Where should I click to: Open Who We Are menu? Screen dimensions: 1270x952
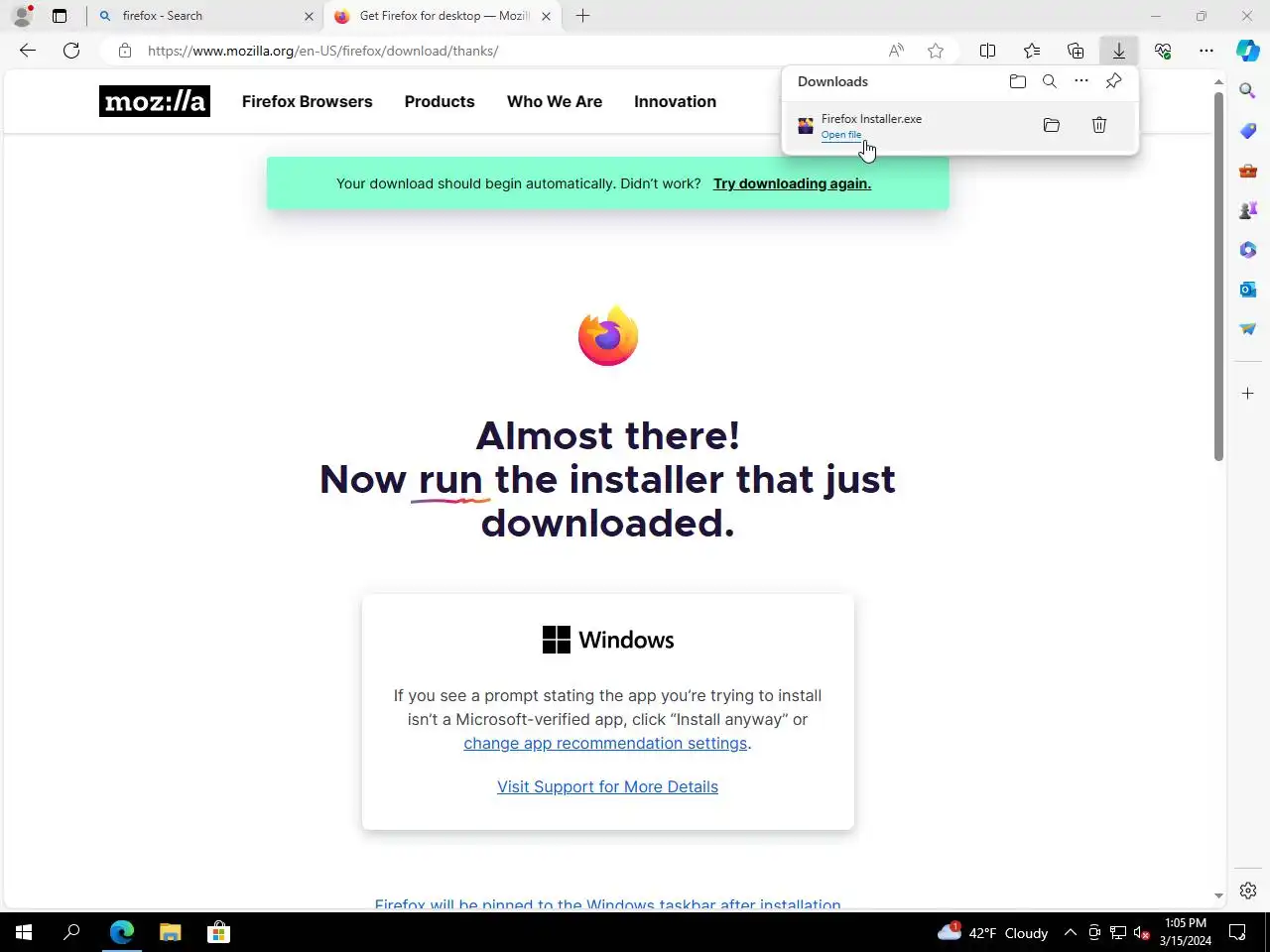555,101
